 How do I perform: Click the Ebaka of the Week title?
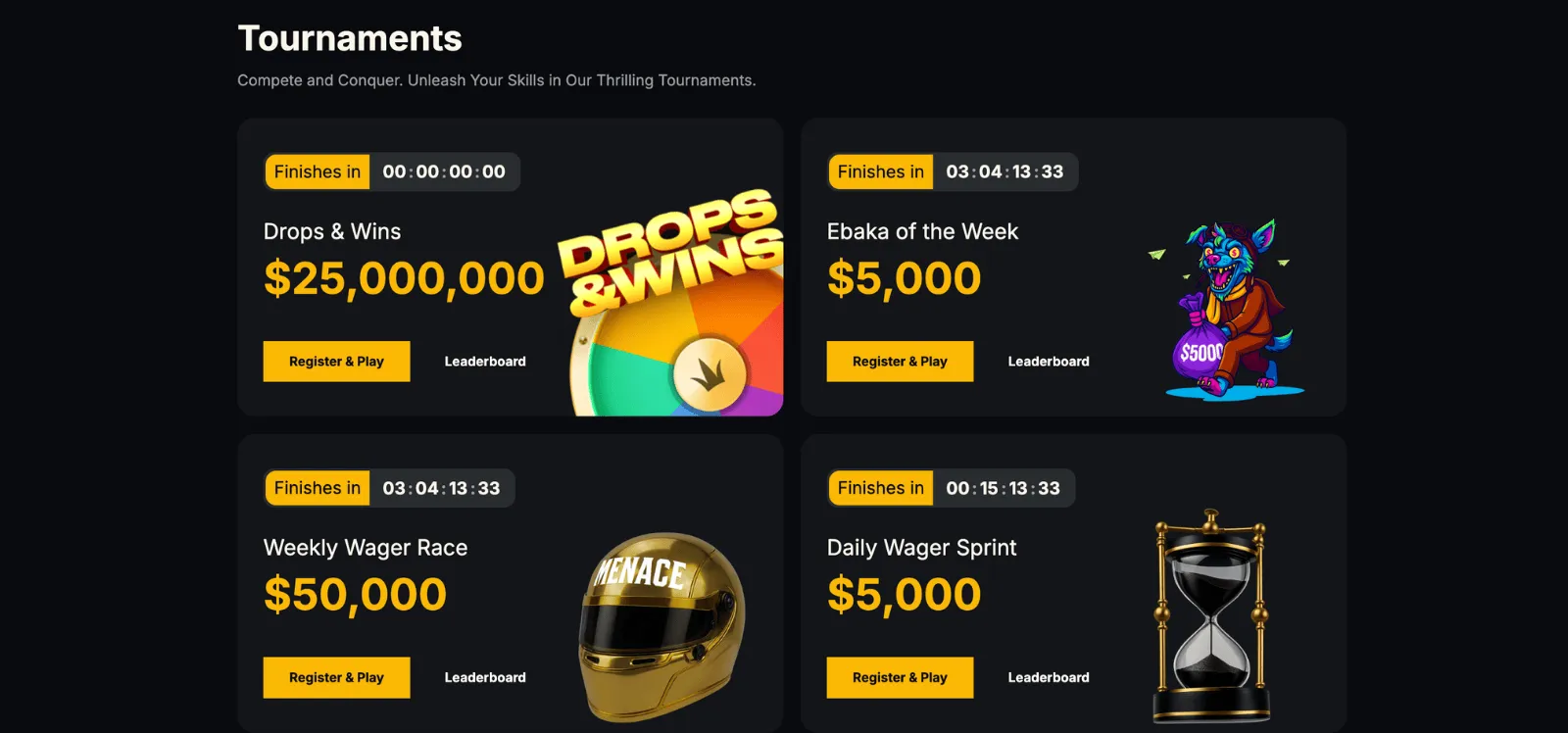(x=922, y=232)
